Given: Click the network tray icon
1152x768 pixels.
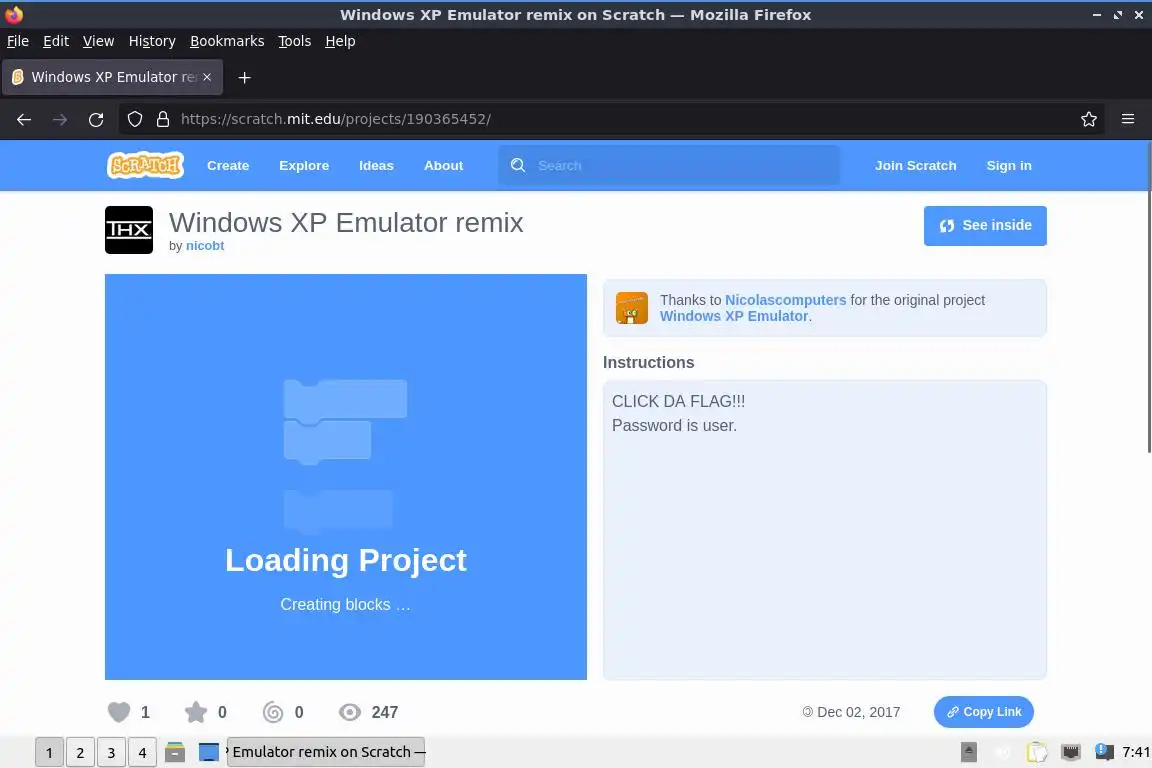Looking at the screenshot, I should click(1071, 752).
